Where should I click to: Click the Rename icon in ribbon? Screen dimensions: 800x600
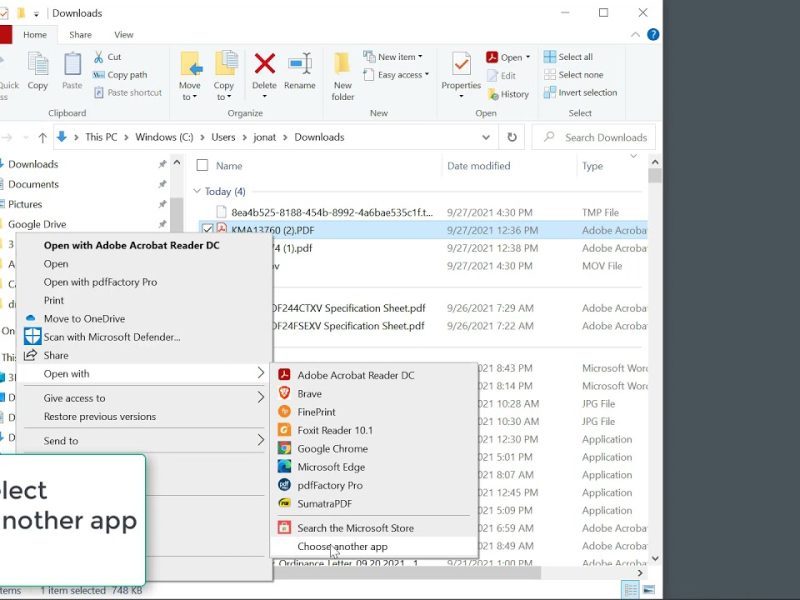(300, 64)
